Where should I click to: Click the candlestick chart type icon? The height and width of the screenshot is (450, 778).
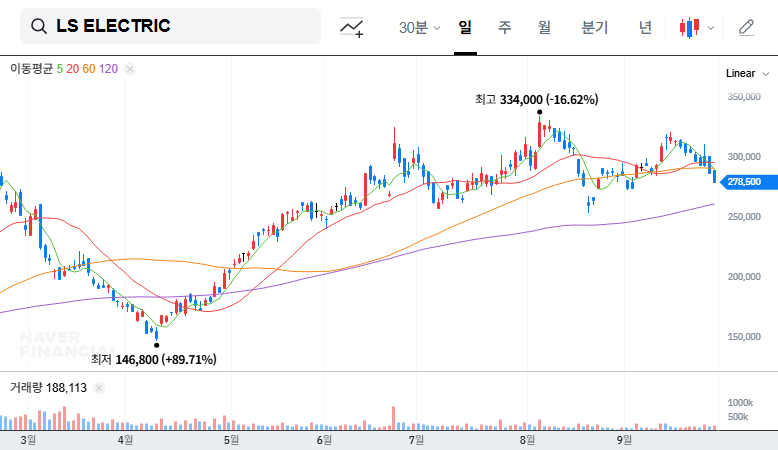click(690, 28)
